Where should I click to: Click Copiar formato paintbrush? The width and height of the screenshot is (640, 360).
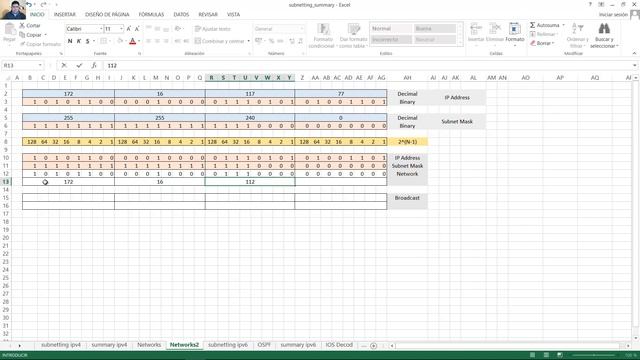pos(40,44)
